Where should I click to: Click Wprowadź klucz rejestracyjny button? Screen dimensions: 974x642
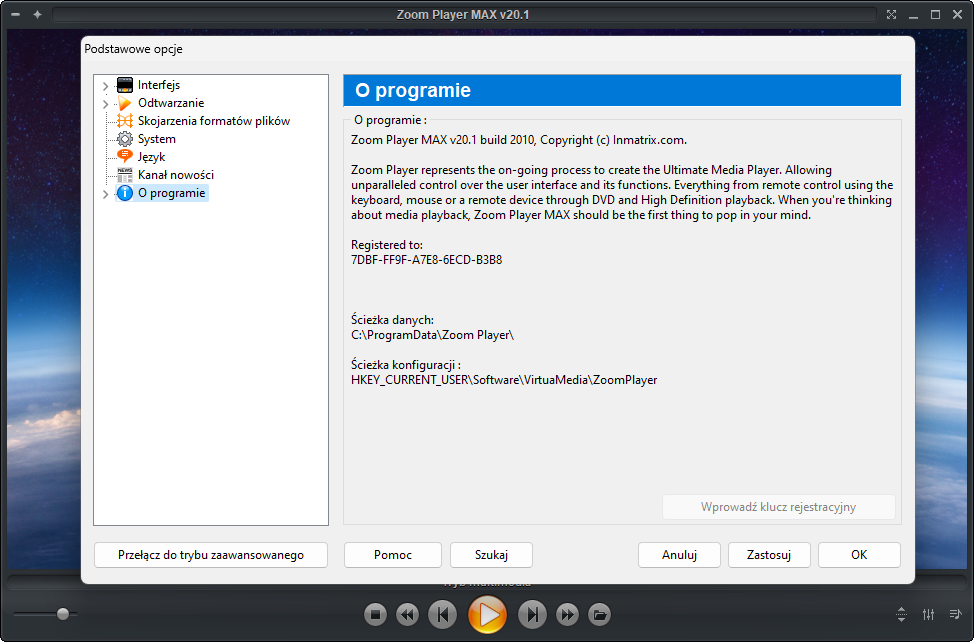pos(778,507)
